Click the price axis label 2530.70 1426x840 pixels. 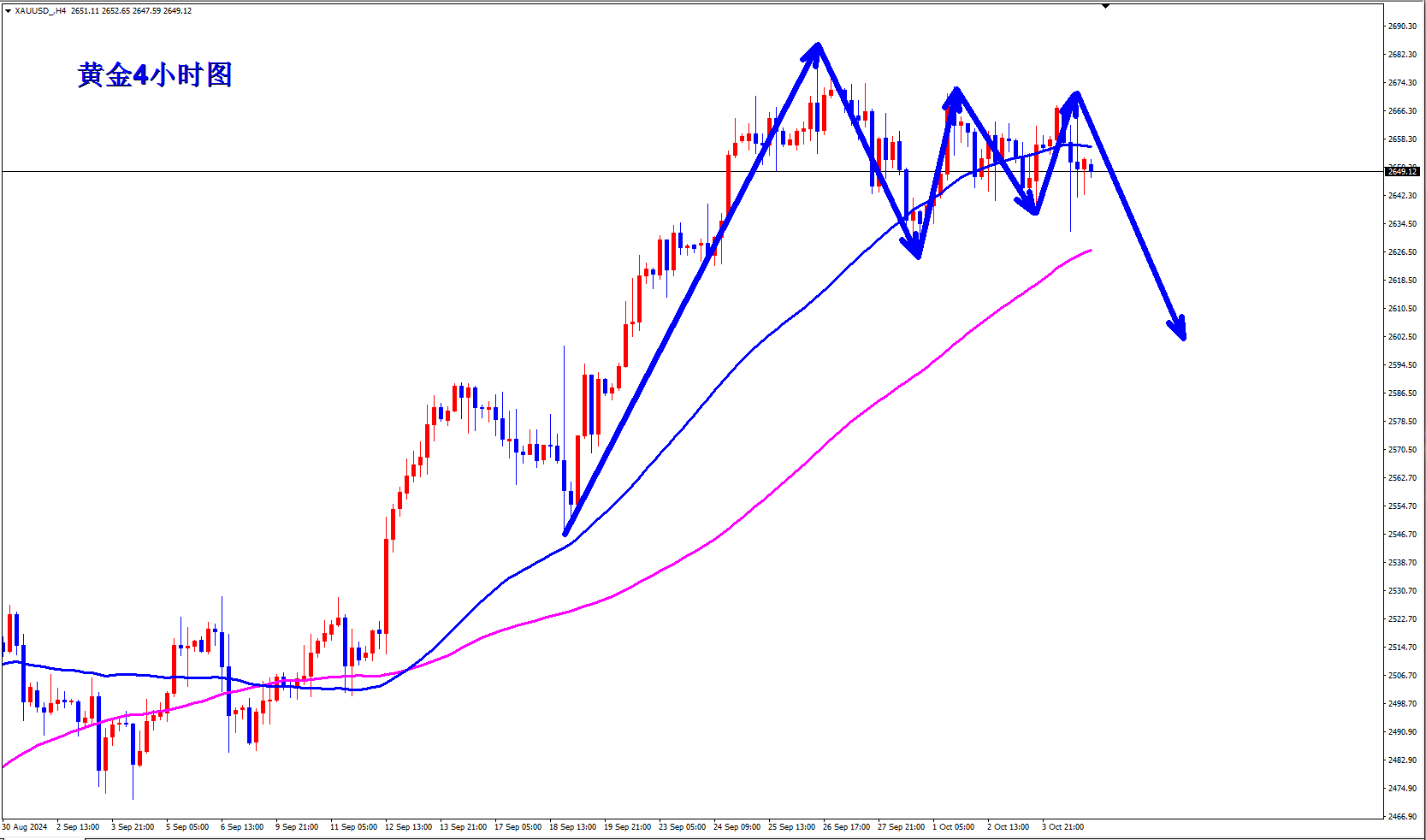click(1402, 591)
